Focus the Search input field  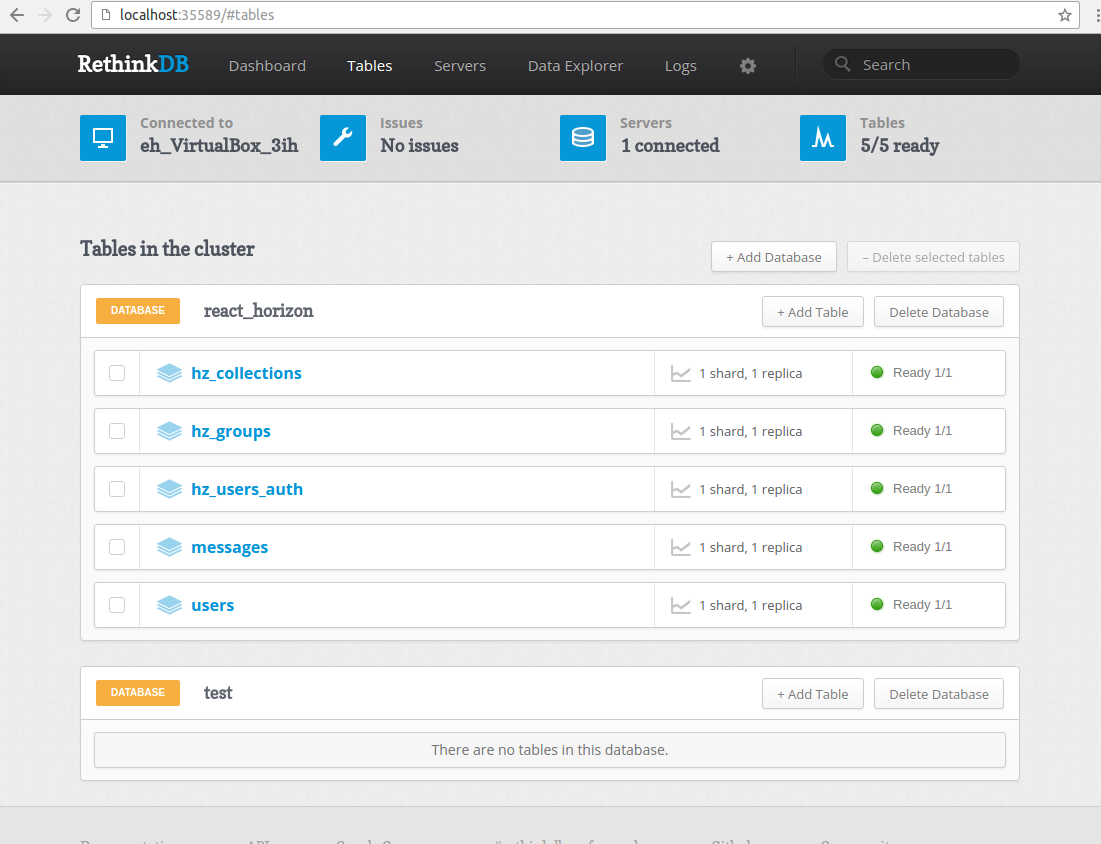coord(921,64)
